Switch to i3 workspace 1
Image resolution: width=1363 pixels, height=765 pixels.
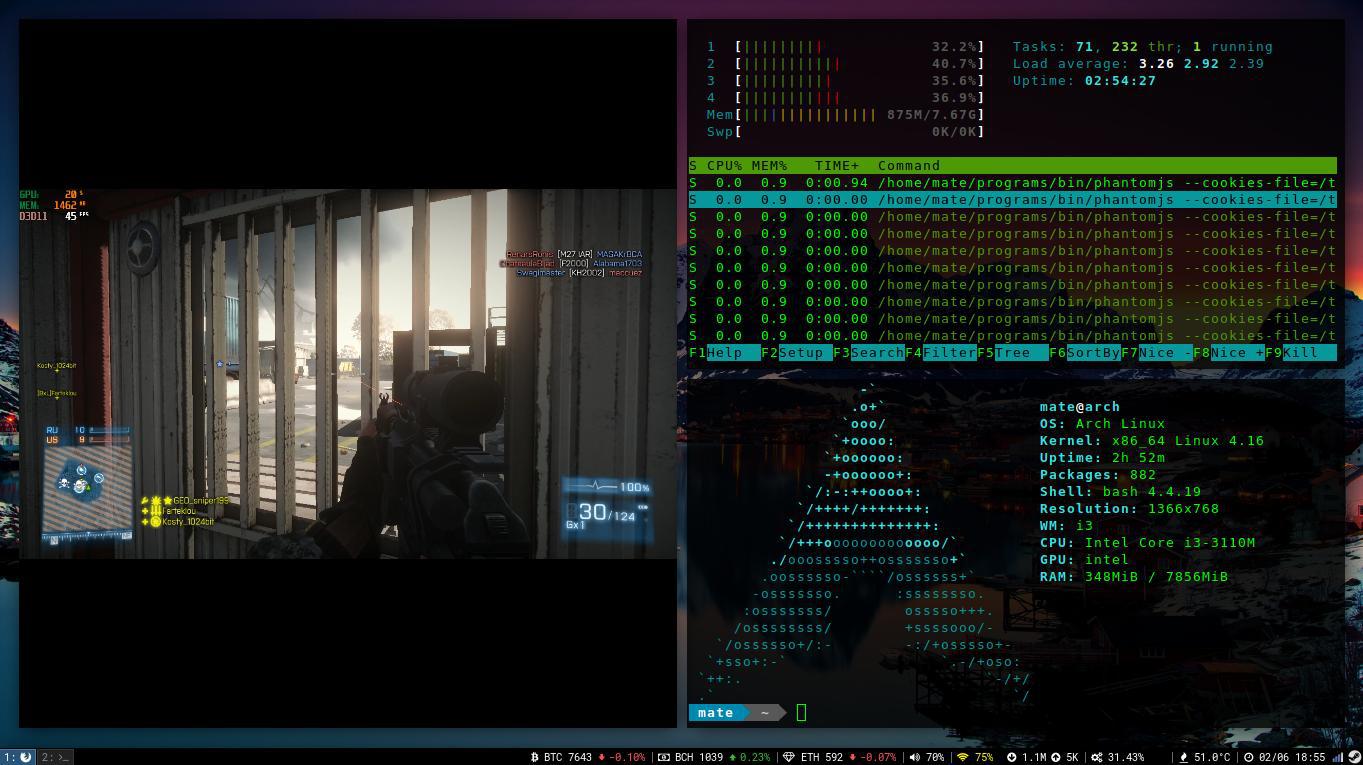pyautogui.click(x=18, y=757)
